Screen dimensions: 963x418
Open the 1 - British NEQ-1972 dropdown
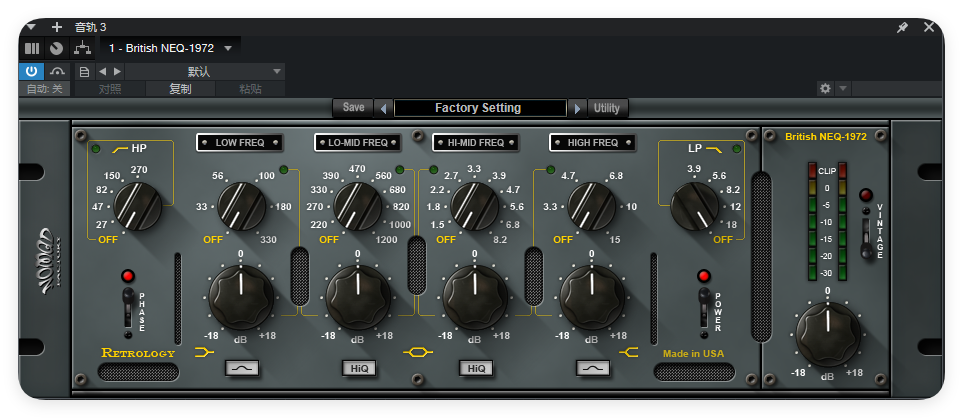(x=170, y=48)
